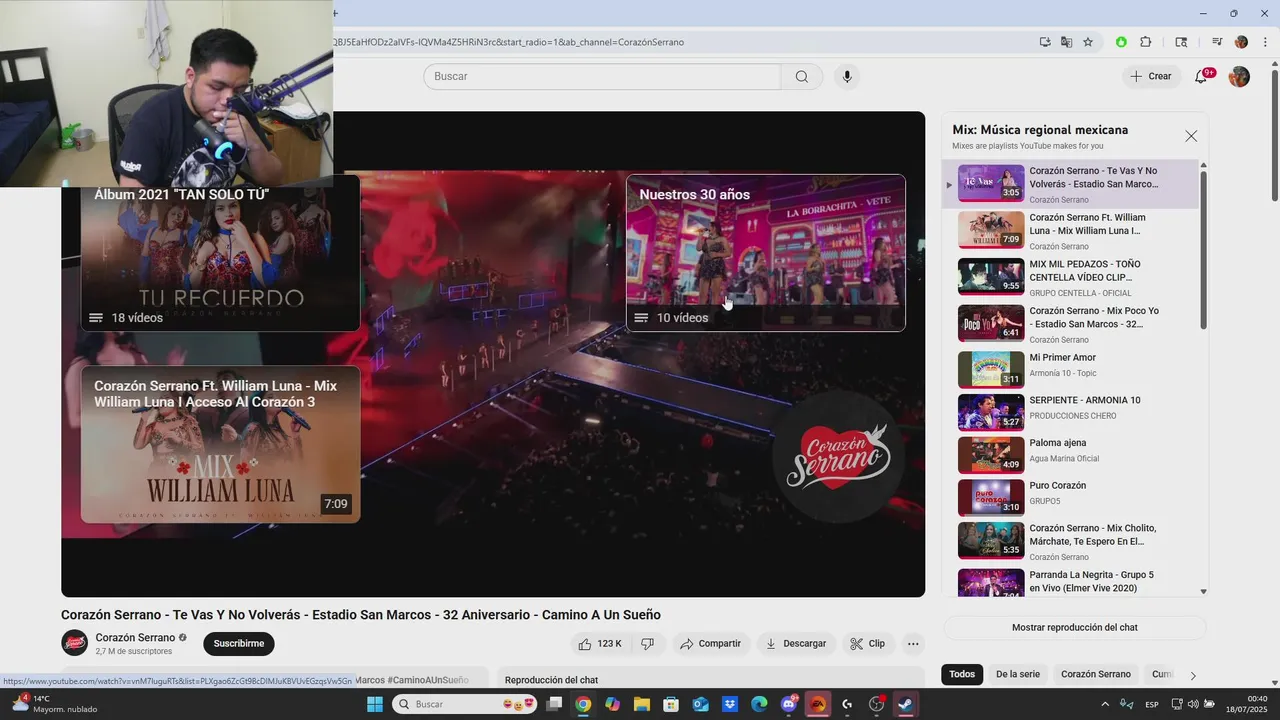
Task: Click the Clip scissors button
Action: [x=867, y=644]
